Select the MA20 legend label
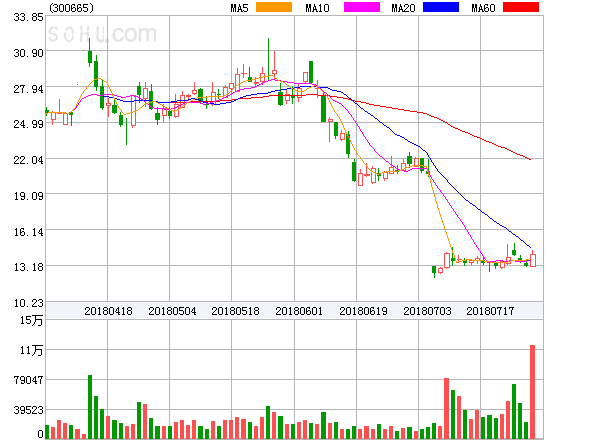This screenshot has height=440, width=600. click(403, 8)
